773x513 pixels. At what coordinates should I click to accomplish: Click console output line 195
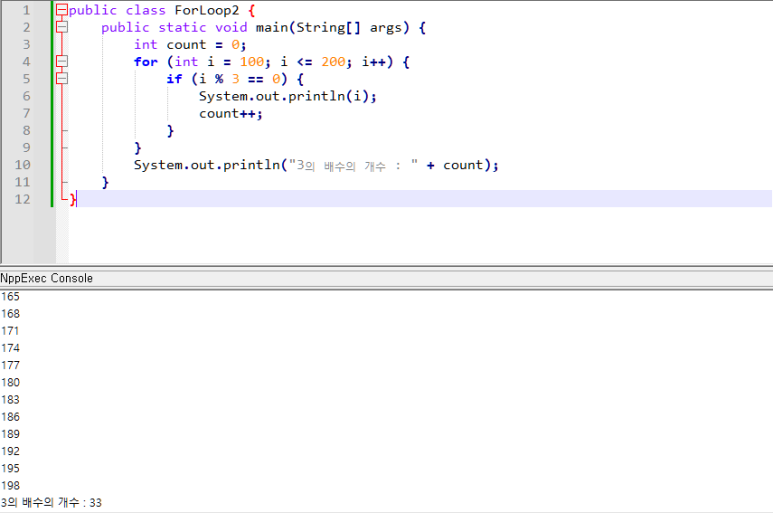[10, 469]
